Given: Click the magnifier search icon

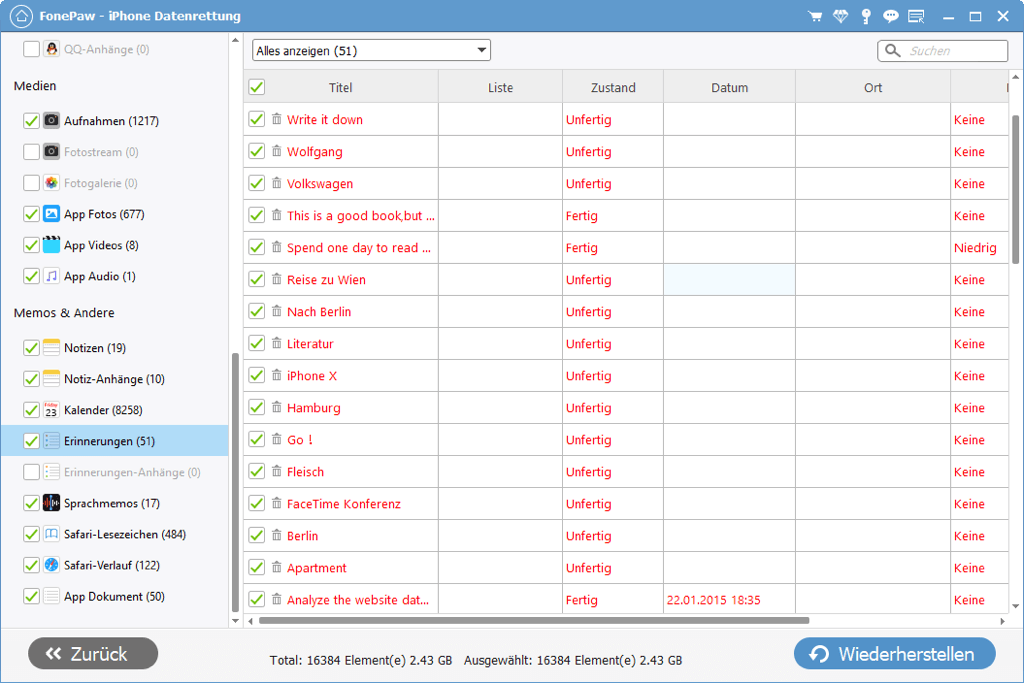Looking at the screenshot, I should (x=893, y=50).
